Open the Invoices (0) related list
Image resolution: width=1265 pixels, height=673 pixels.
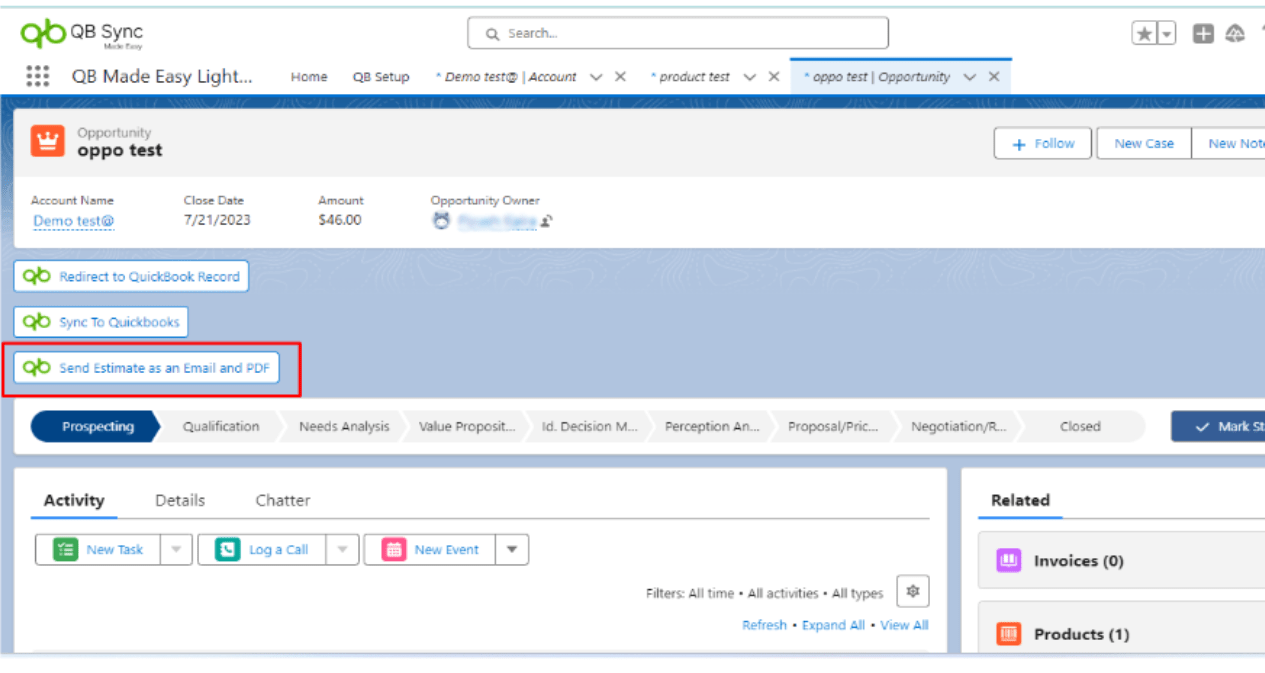1078,561
